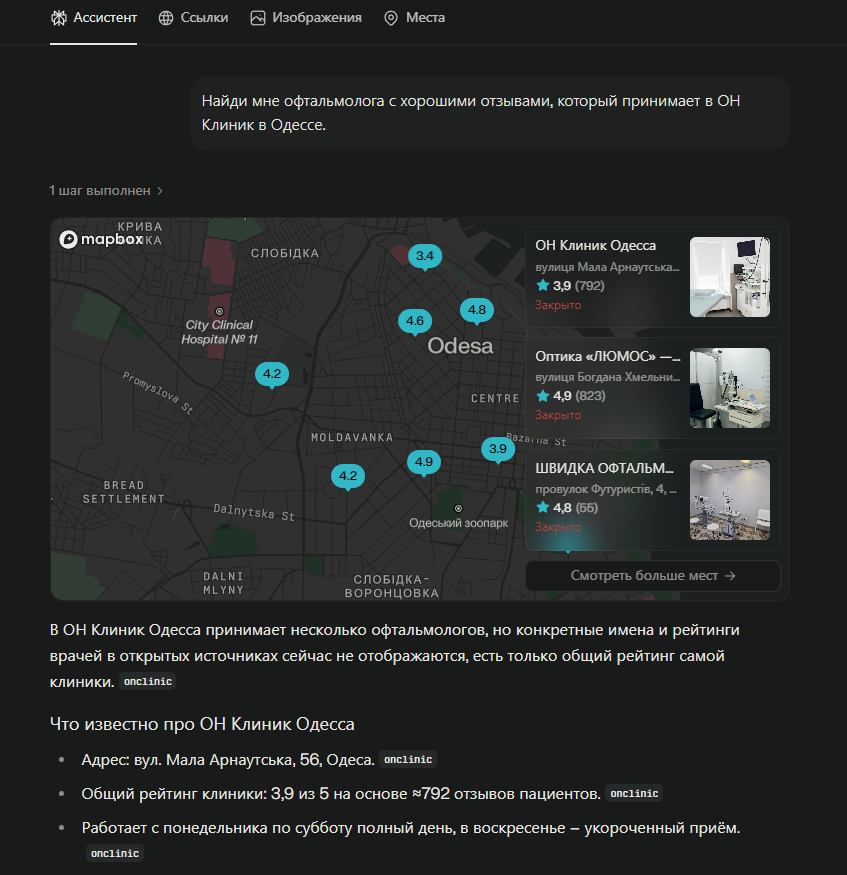This screenshot has width=847, height=875.
Task: Select the 4.9 rating marker near the zoo
Action: click(423, 462)
